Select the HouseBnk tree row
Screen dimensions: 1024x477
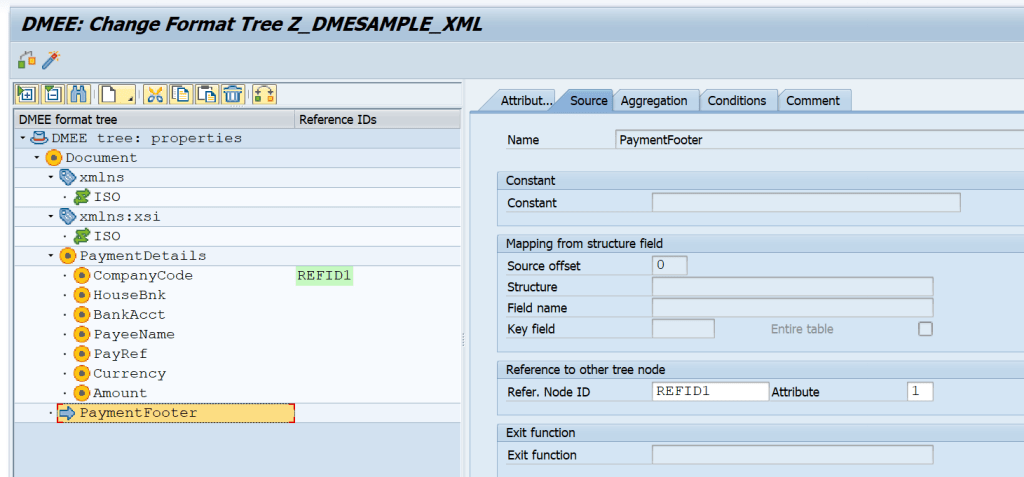238,295
